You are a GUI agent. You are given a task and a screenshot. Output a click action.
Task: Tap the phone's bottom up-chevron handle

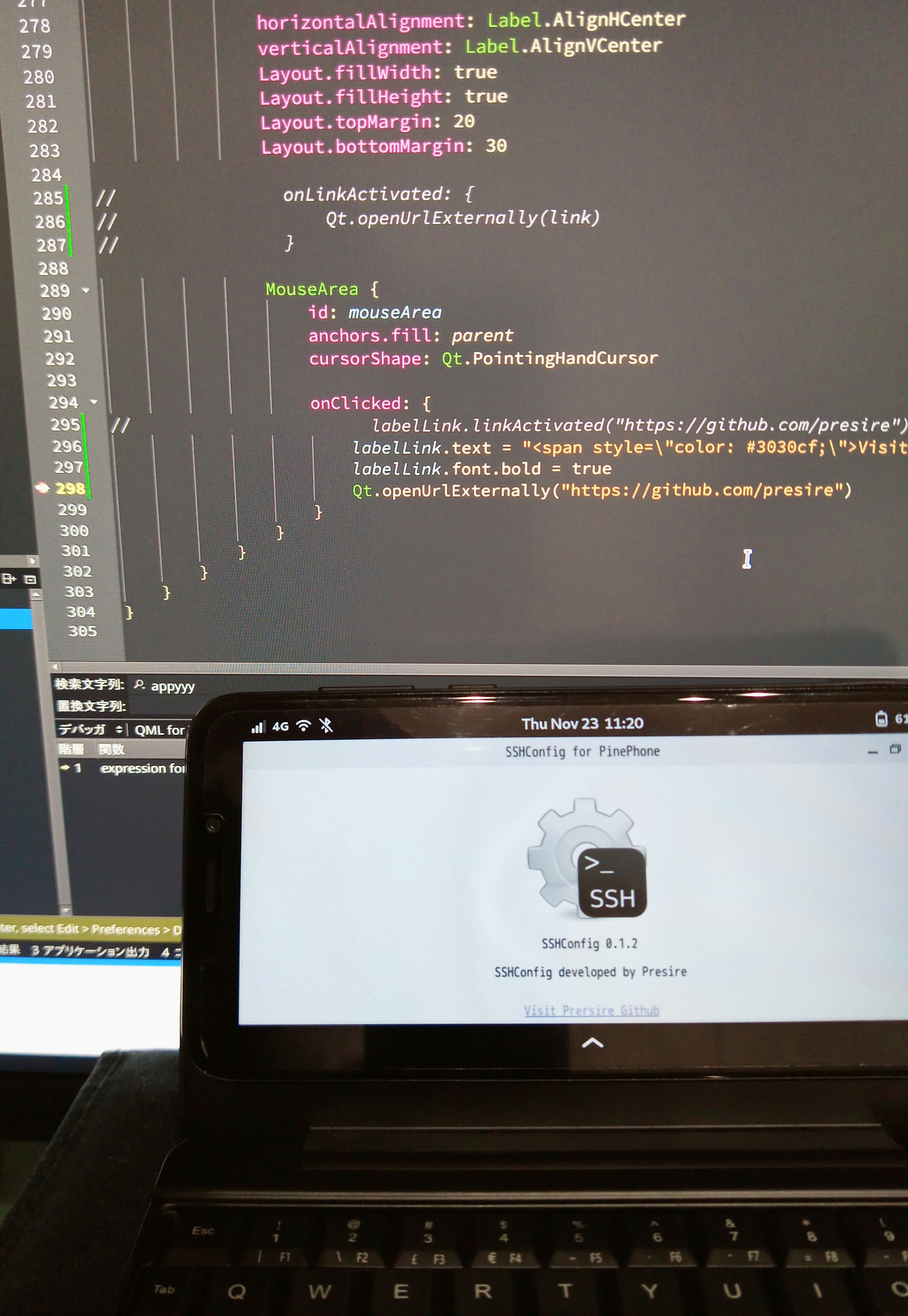tap(592, 1042)
